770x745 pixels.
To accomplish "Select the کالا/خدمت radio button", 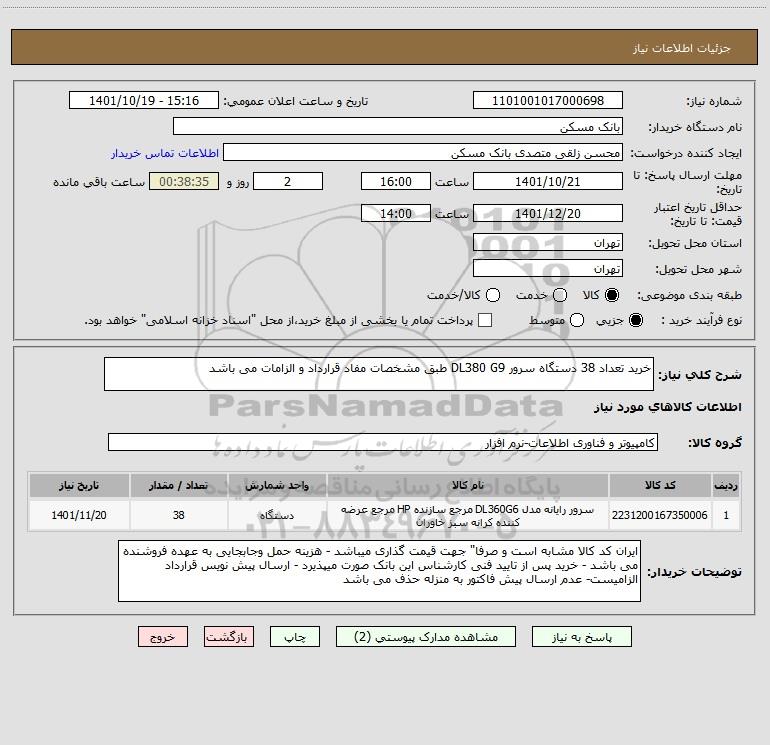I will point(493,295).
